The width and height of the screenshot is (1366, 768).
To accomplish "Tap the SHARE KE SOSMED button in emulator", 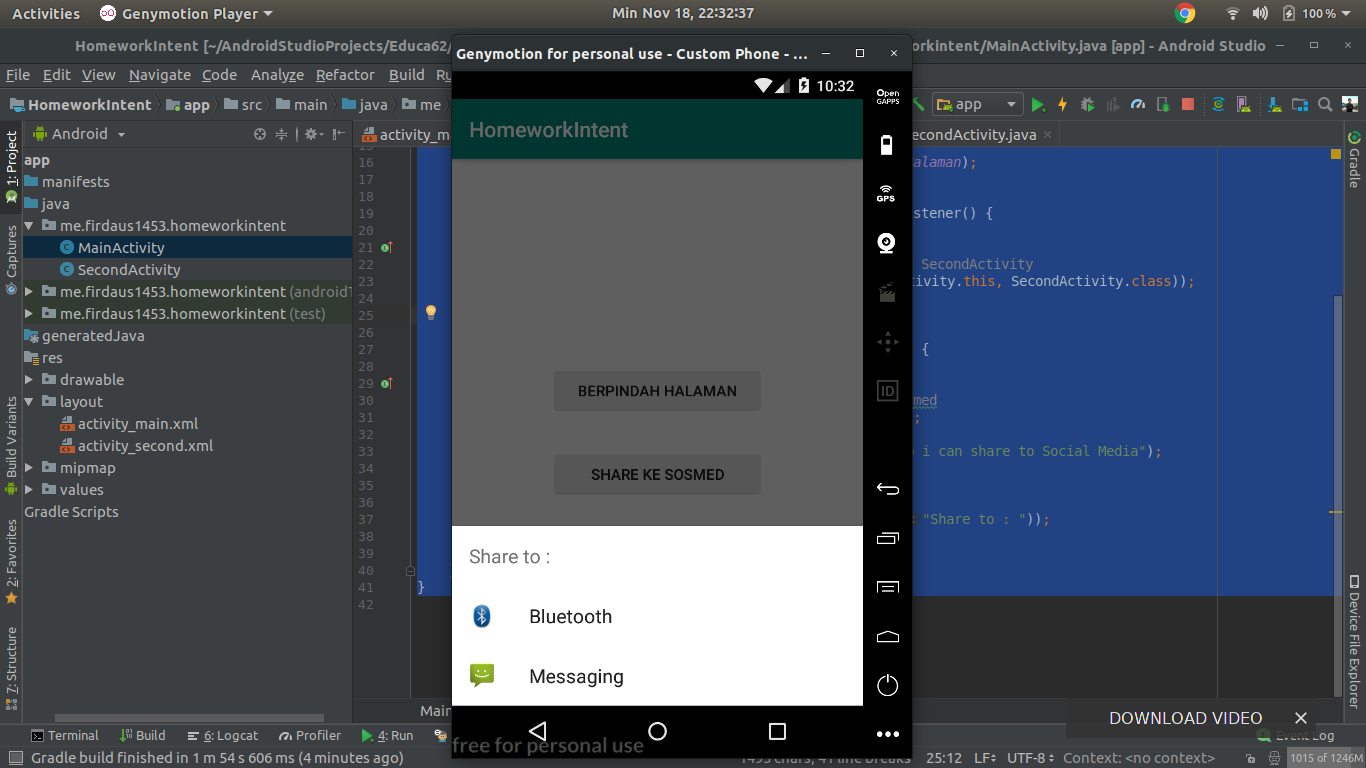I will click(x=657, y=474).
